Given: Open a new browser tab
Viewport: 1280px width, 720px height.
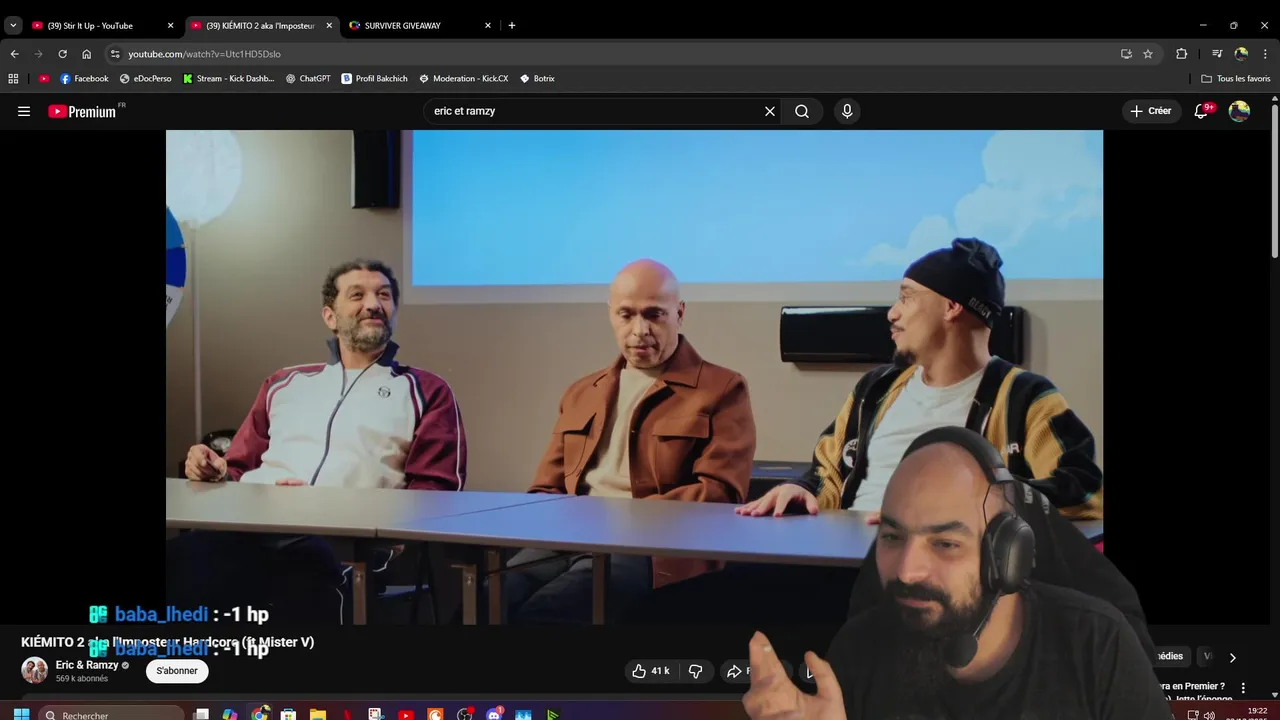Looking at the screenshot, I should click(512, 25).
